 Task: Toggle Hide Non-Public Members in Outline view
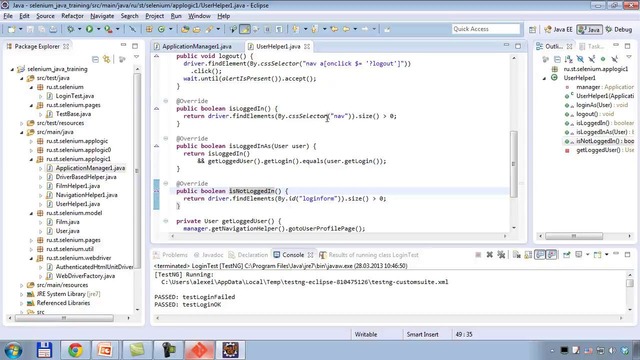coord(603,59)
